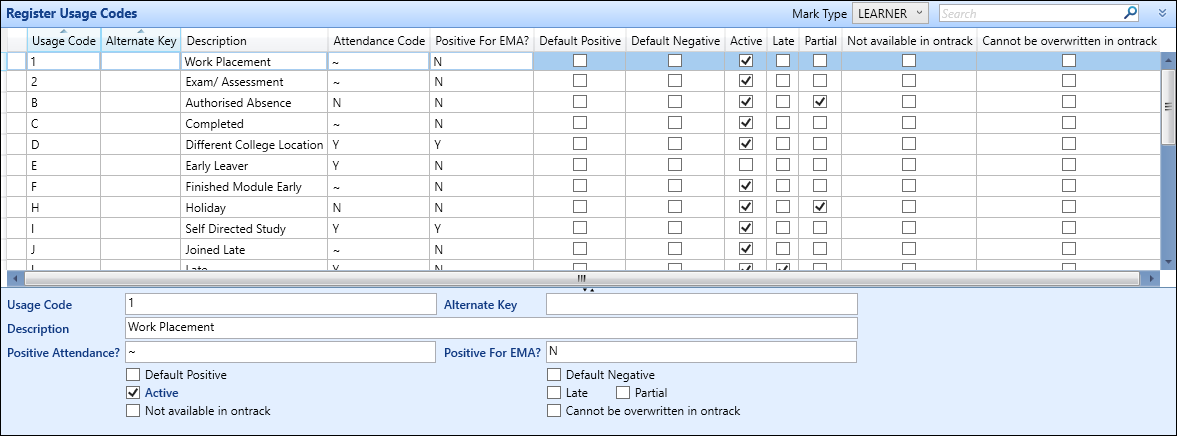Click the search magnifier icon
The width and height of the screenshot is (1177, 436).
tap(1130, 13)
